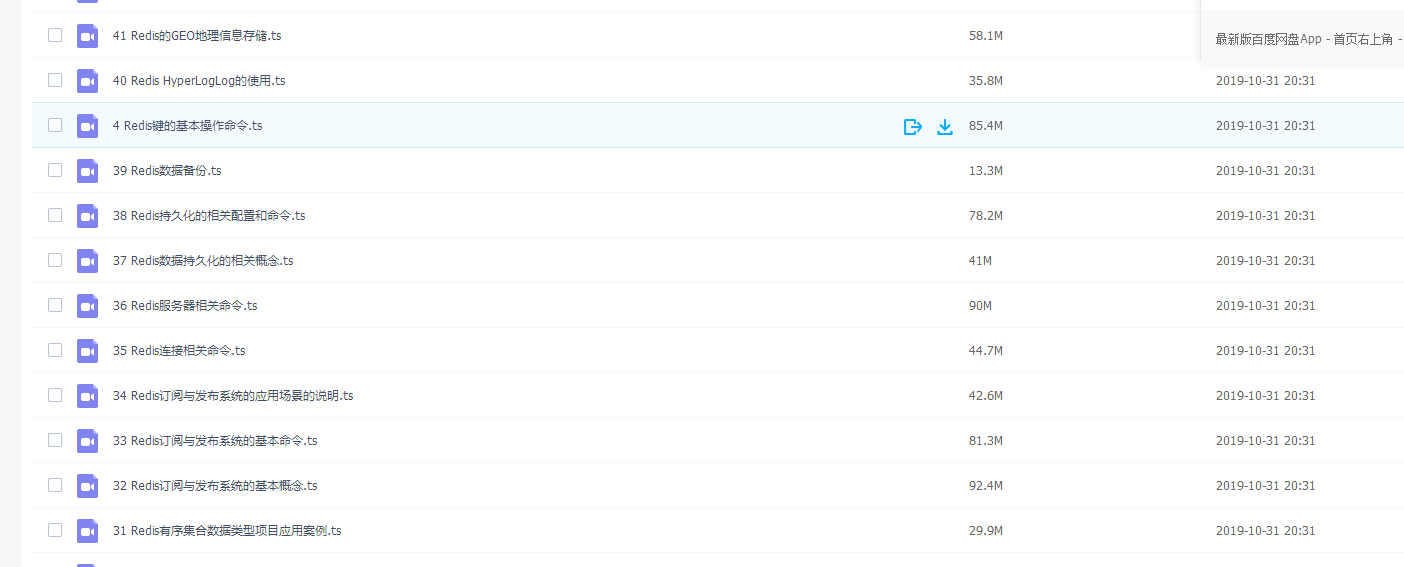Open file 36 Redis服务器相关命令.ts

coord(185,306)
